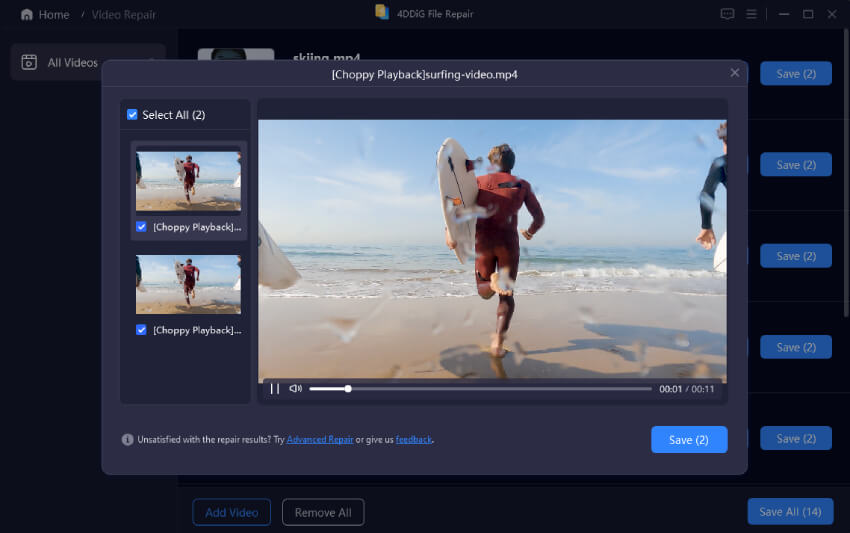Pause the surfing video playback
Screen dimensions: 850x533
275,389
